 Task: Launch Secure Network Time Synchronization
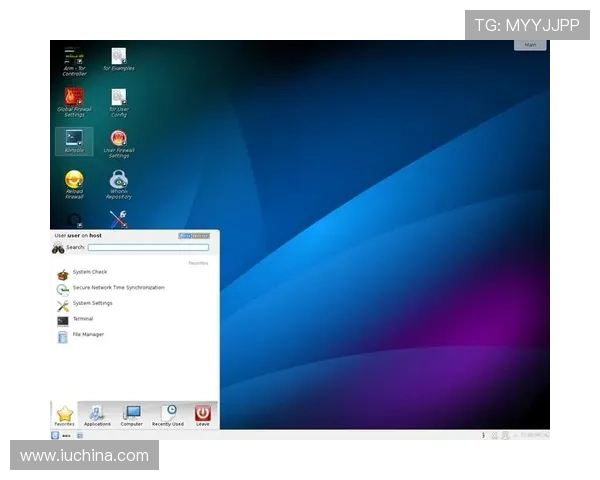[117, 288]
